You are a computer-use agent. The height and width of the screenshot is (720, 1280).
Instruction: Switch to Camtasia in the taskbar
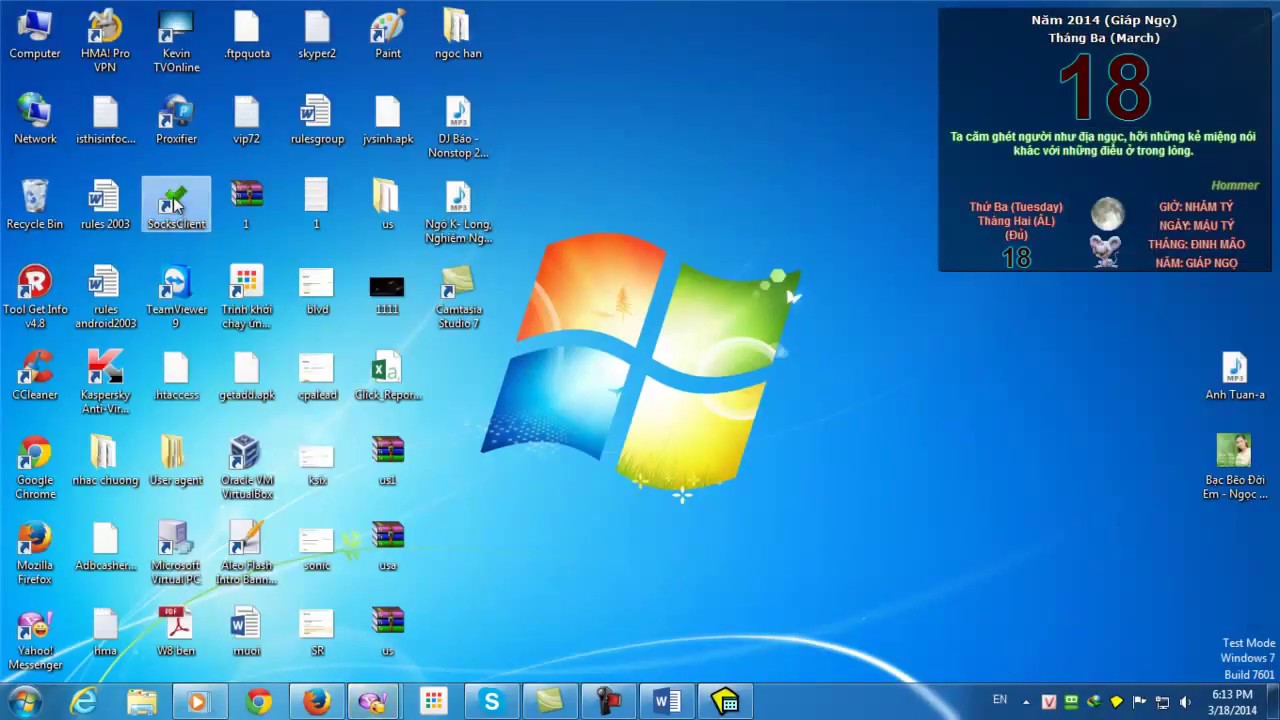[550, 702]
